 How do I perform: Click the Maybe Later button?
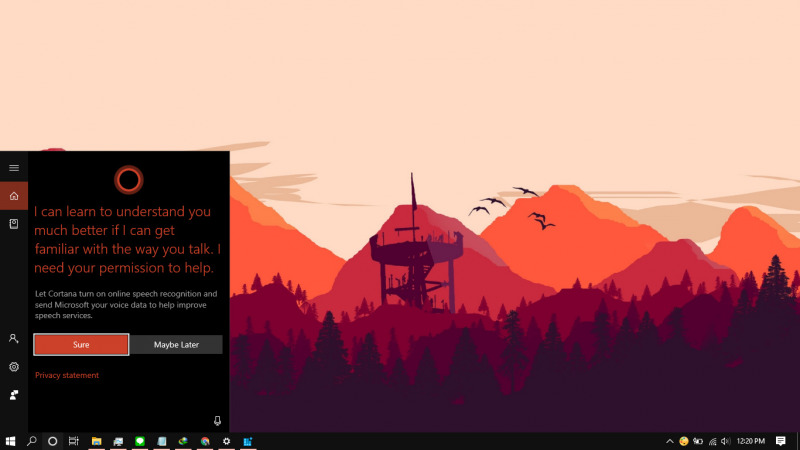[x=176, y=344]
